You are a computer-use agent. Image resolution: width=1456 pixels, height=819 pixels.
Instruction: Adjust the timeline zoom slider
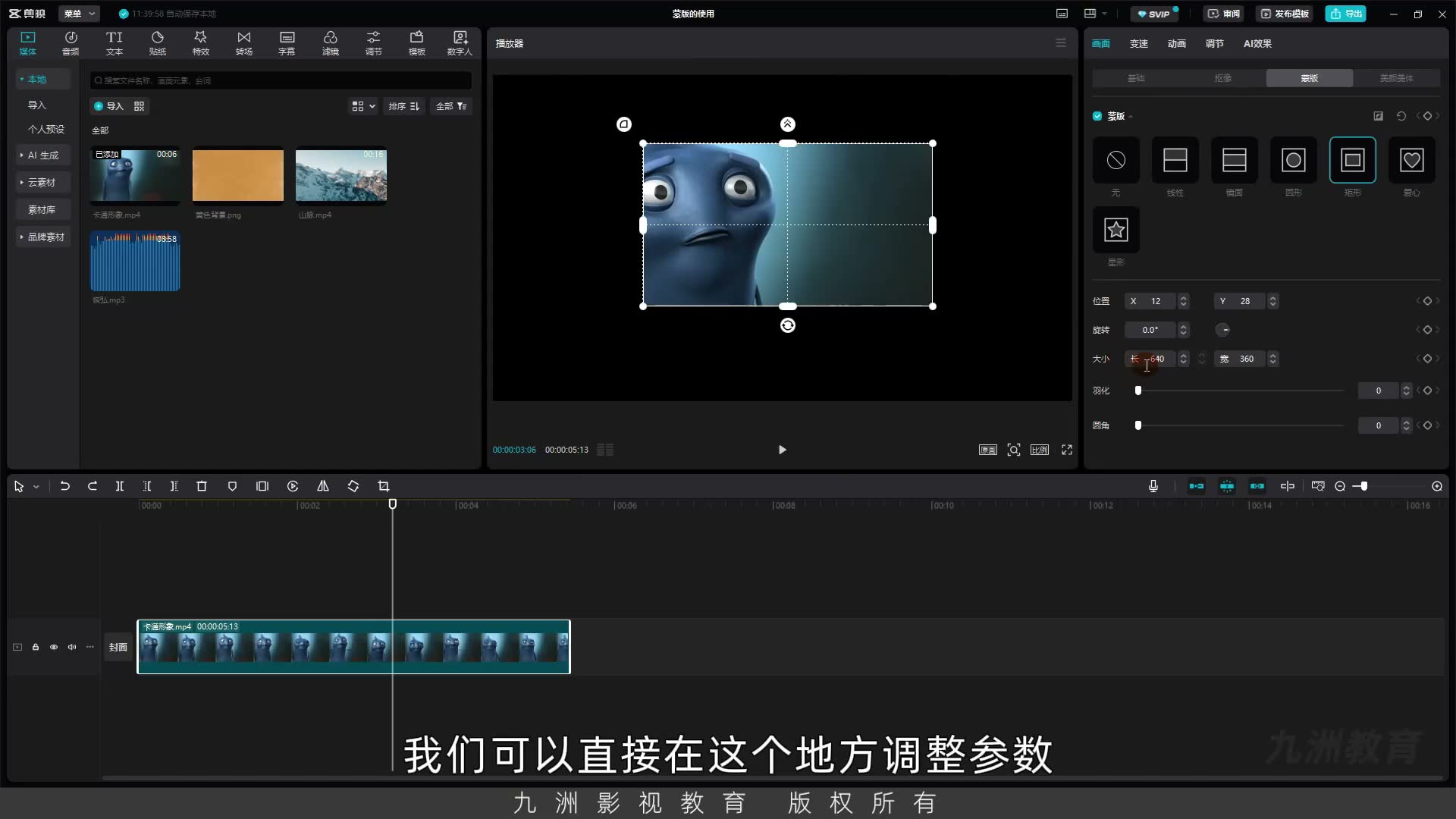click(1363, 486)
